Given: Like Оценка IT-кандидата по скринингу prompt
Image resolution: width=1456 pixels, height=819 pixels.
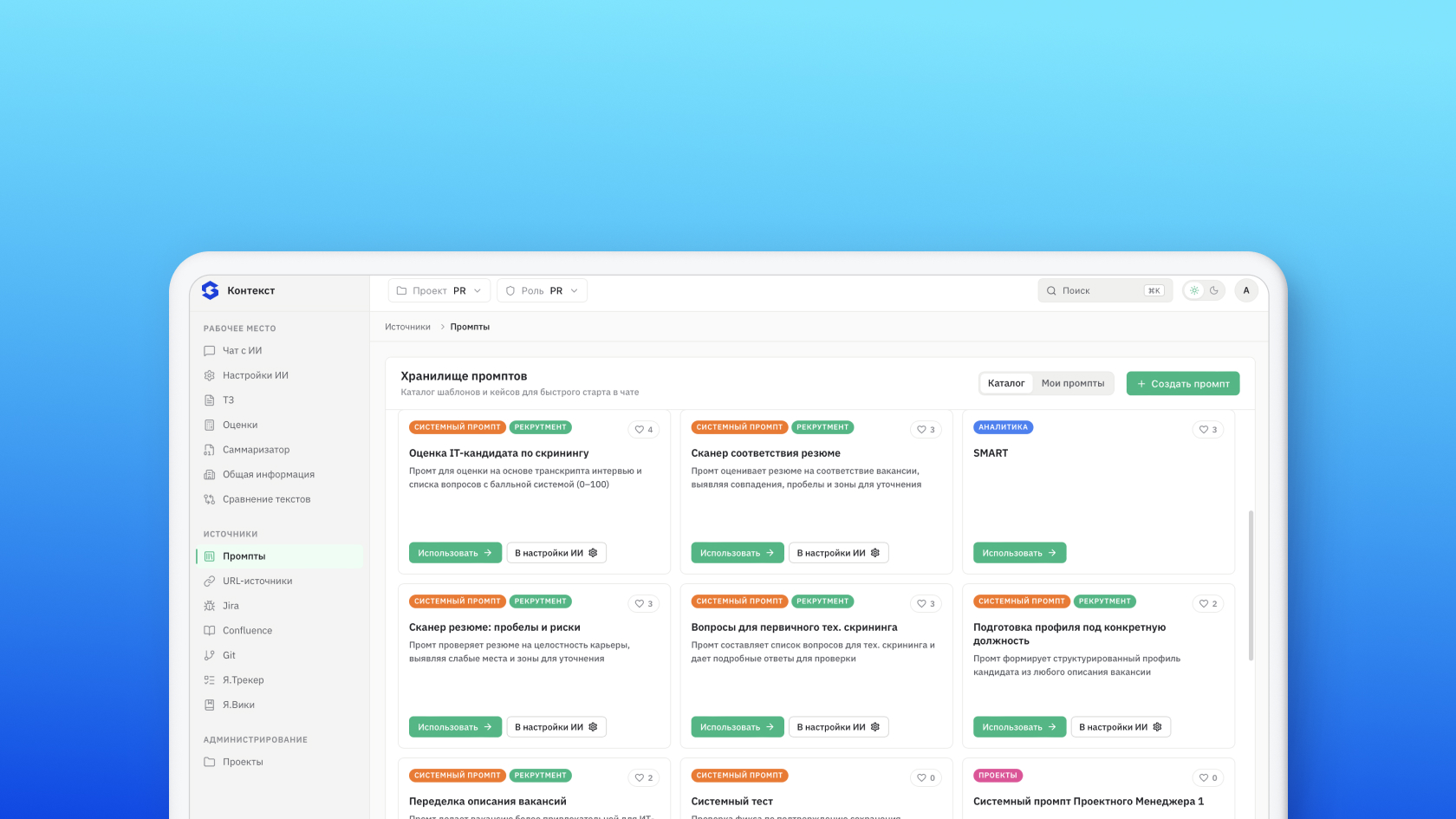Looking at the screenshot, I should [x=644, y=429].
